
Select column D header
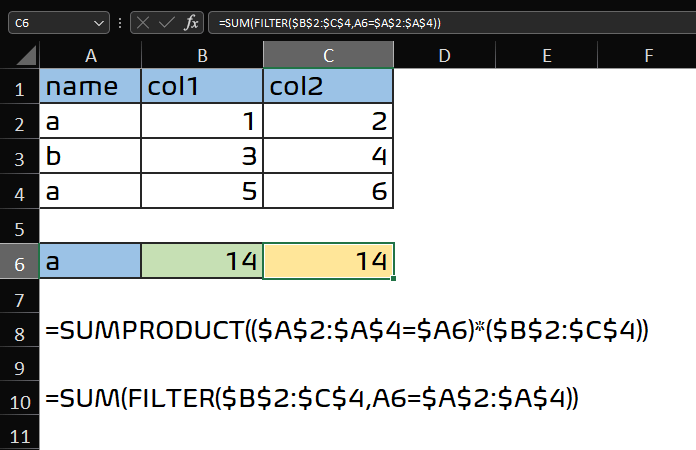[x=444, y=55]
